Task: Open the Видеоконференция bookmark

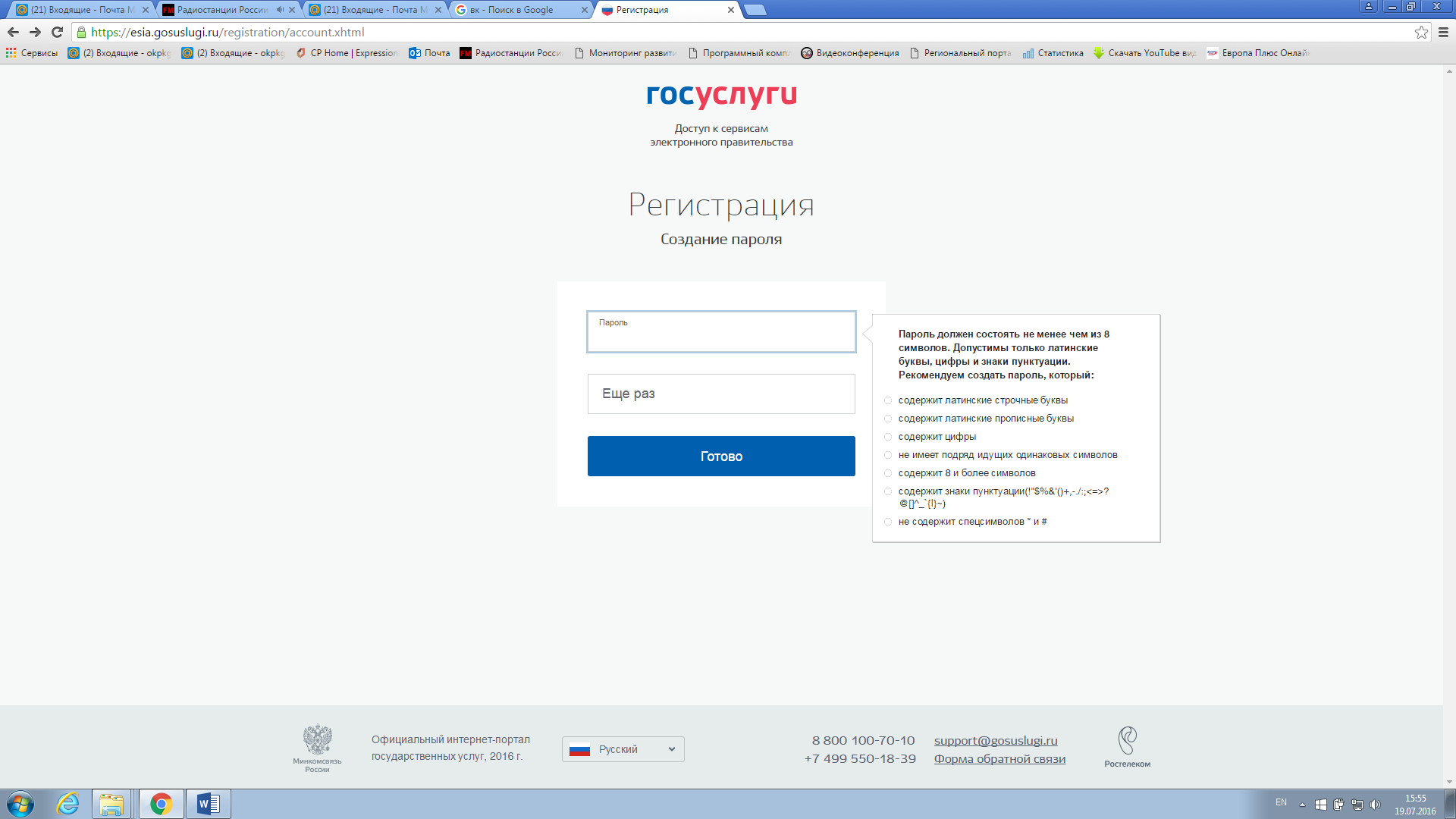Action: 850,53
